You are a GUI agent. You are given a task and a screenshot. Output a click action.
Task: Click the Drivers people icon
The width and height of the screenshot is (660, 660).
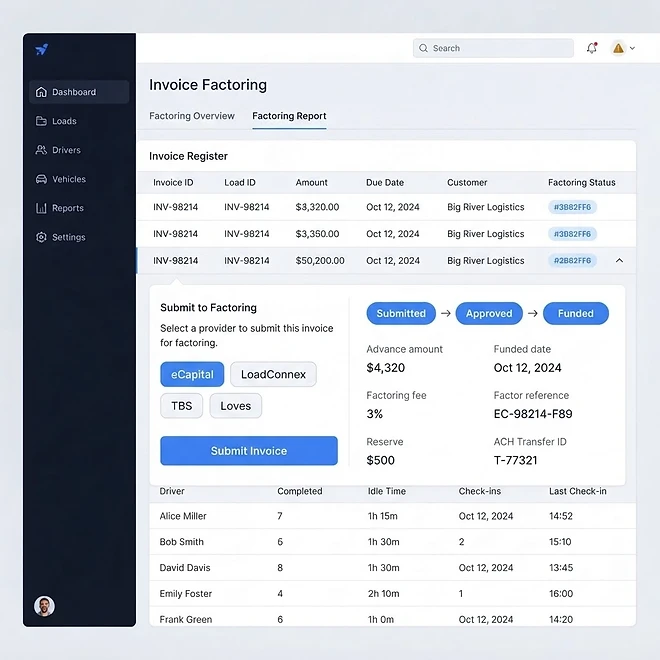pyautogui.click(x=41, y=150)
